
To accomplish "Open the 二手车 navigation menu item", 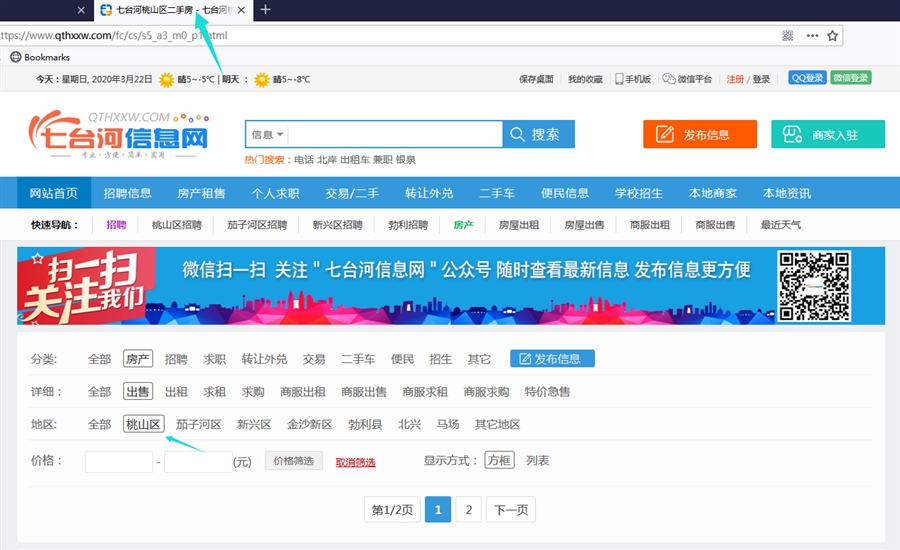I will [497, 193].
